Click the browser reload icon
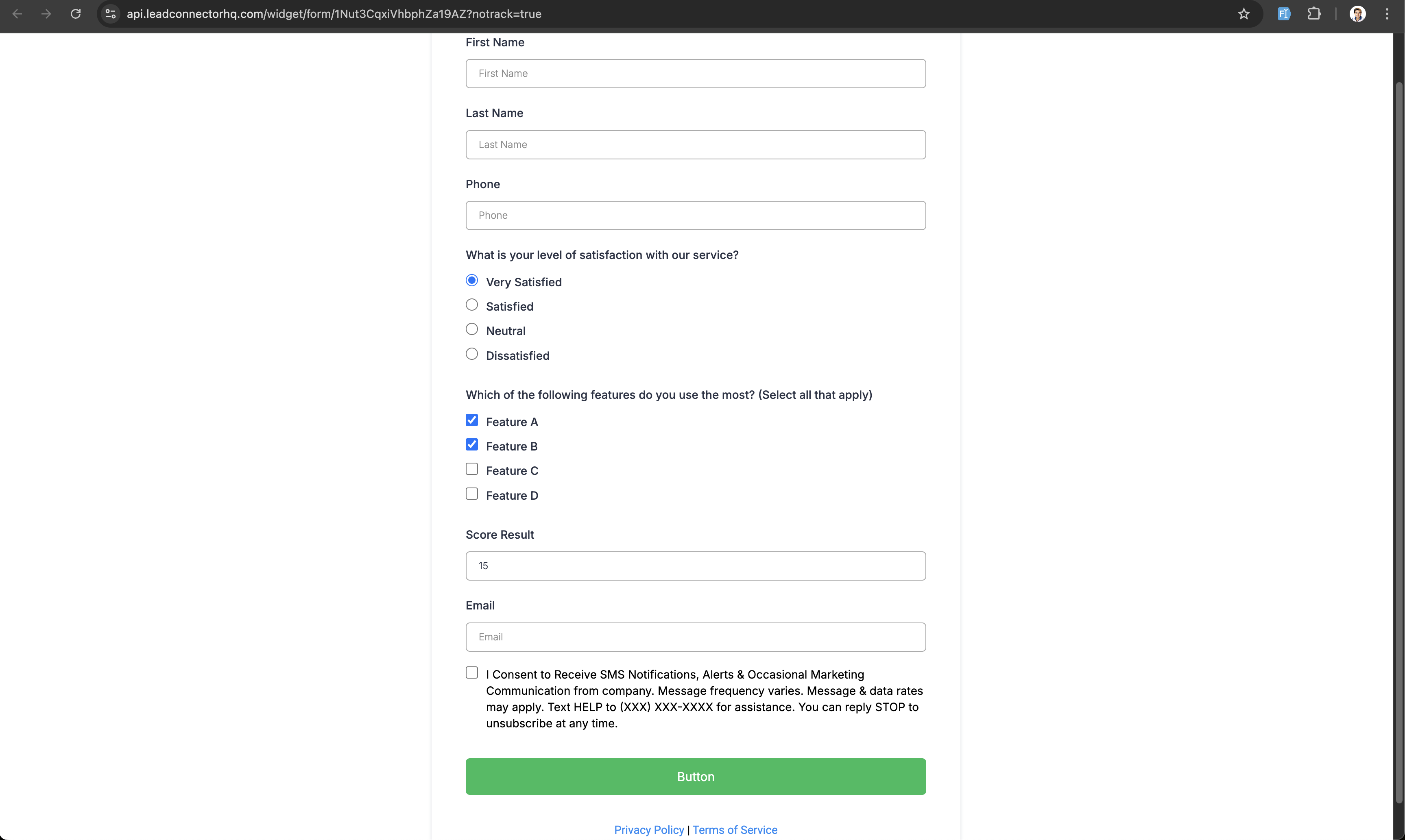This screenshot has width=1405, height=840. point(75,13)
